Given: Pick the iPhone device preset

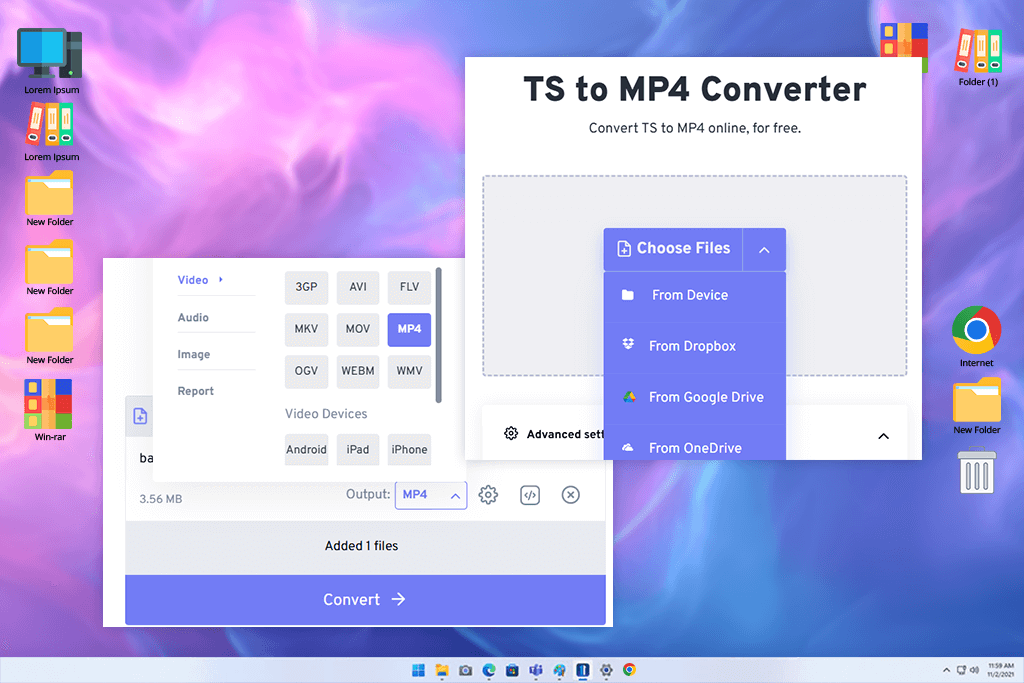Looking at the screenshot, I should tap(409, 449).
